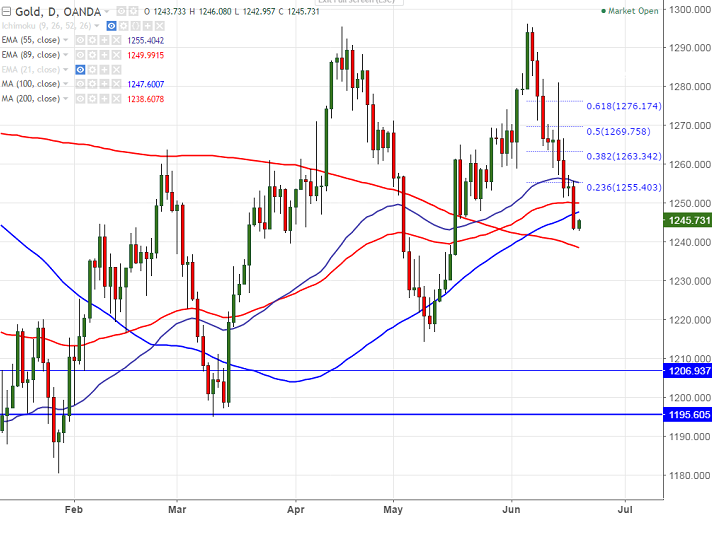Remove the Ichimoku indicator
The height and width of the screenshot is (543, 725).
160,26
